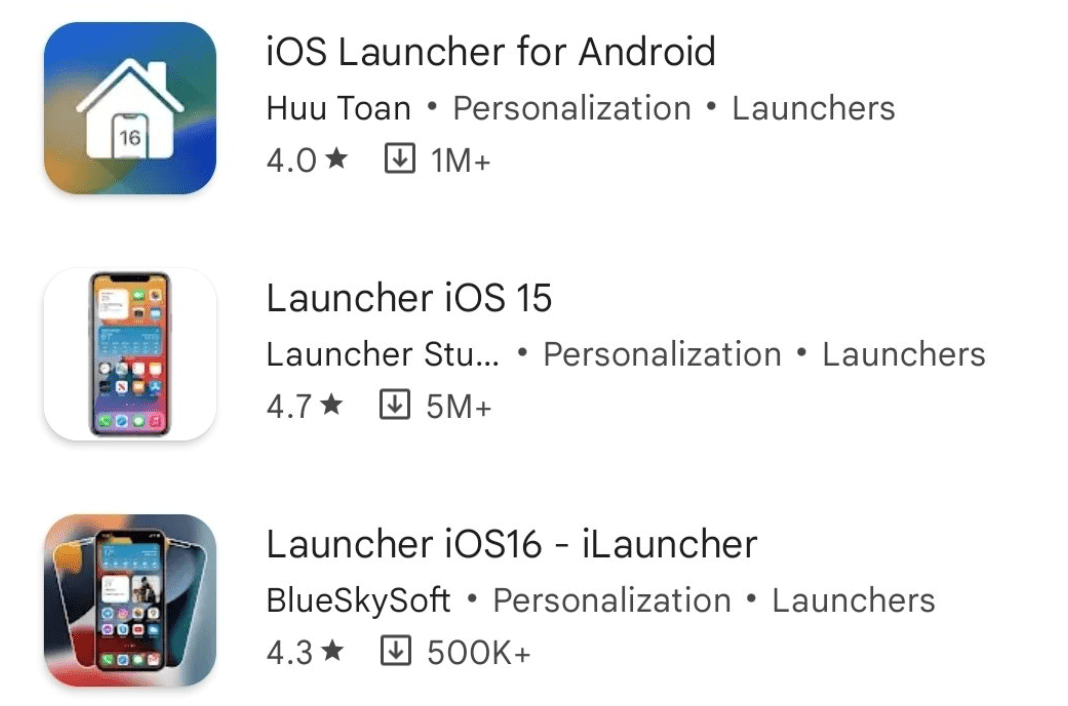Tap the Launcher iOS 15 phone icon
The image size is (1068, 706).
point(130,354)
